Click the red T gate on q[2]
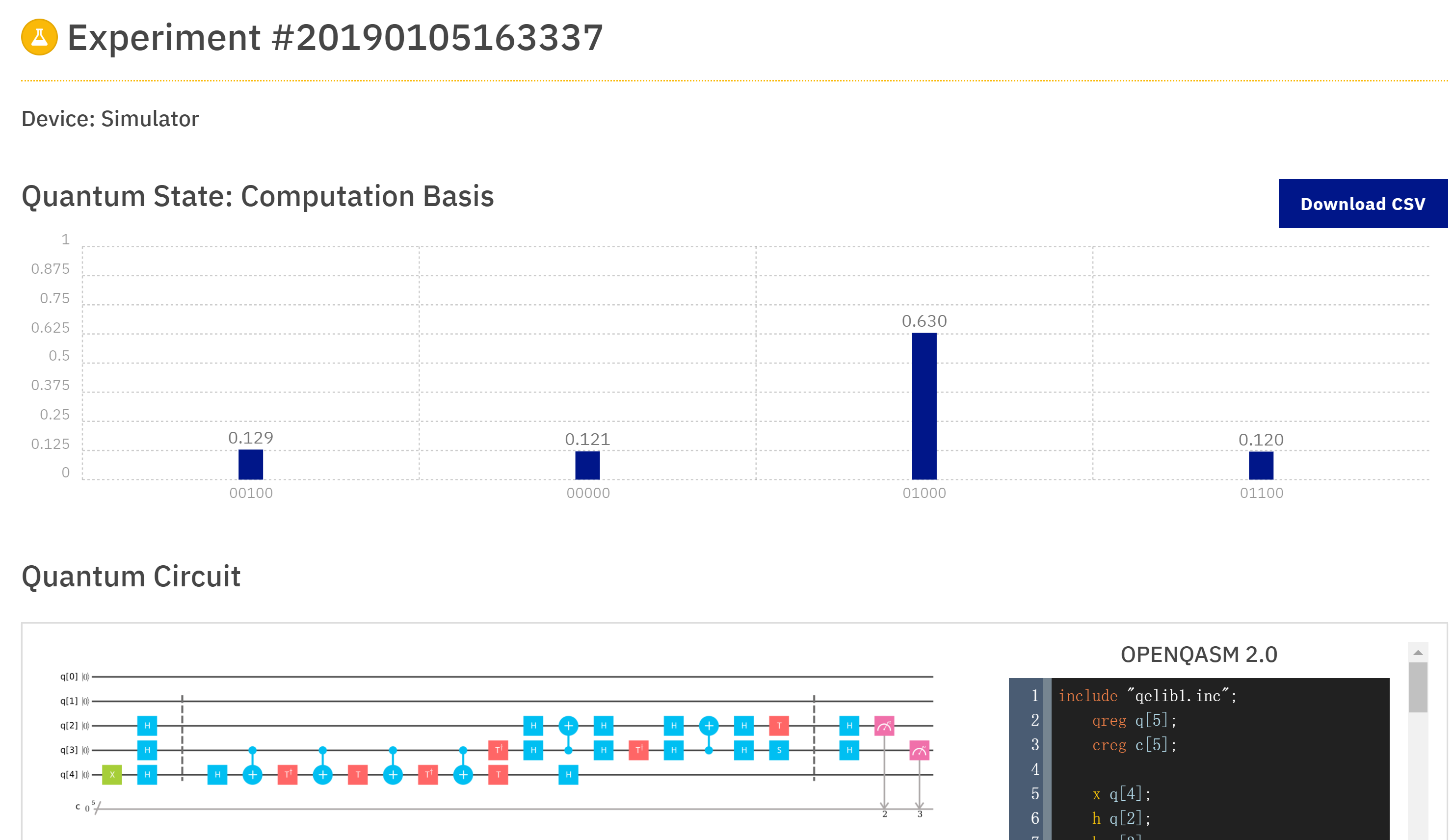This screenshot has width=1453, height=840. click(x=779, y=726)
